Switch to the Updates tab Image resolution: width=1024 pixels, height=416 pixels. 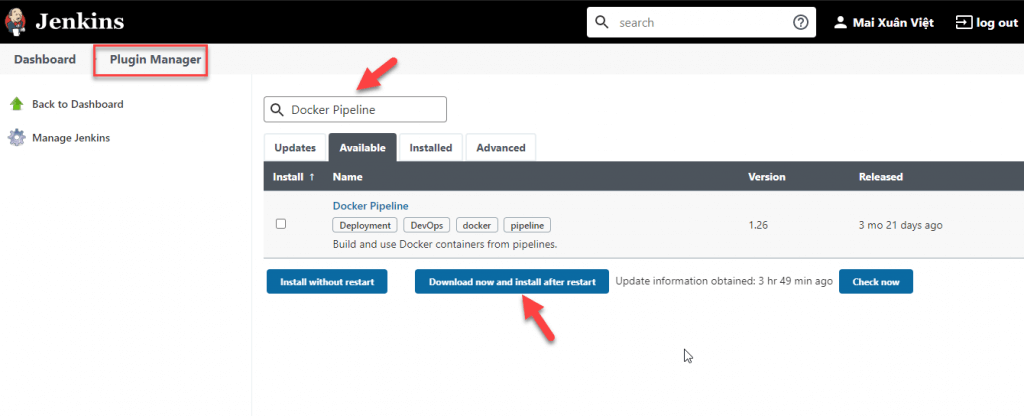(295, 148)
